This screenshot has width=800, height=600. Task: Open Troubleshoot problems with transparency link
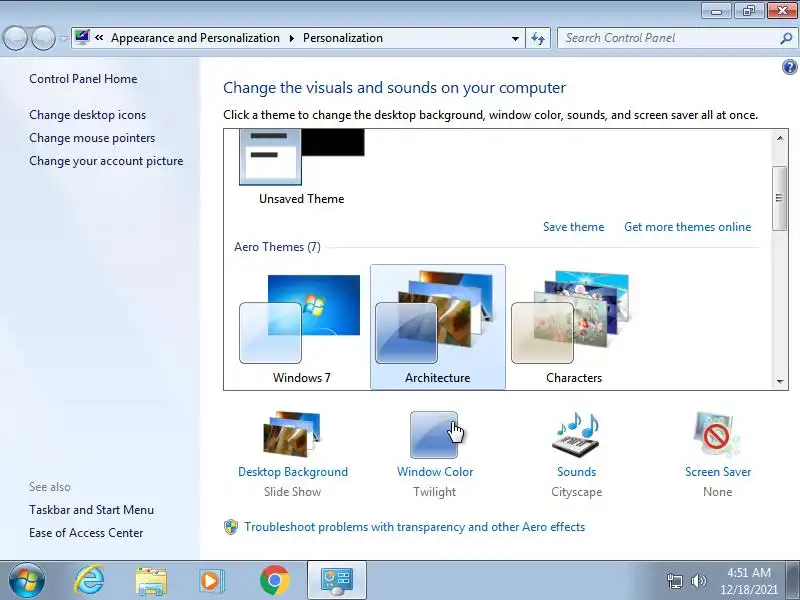pos(414,527)
